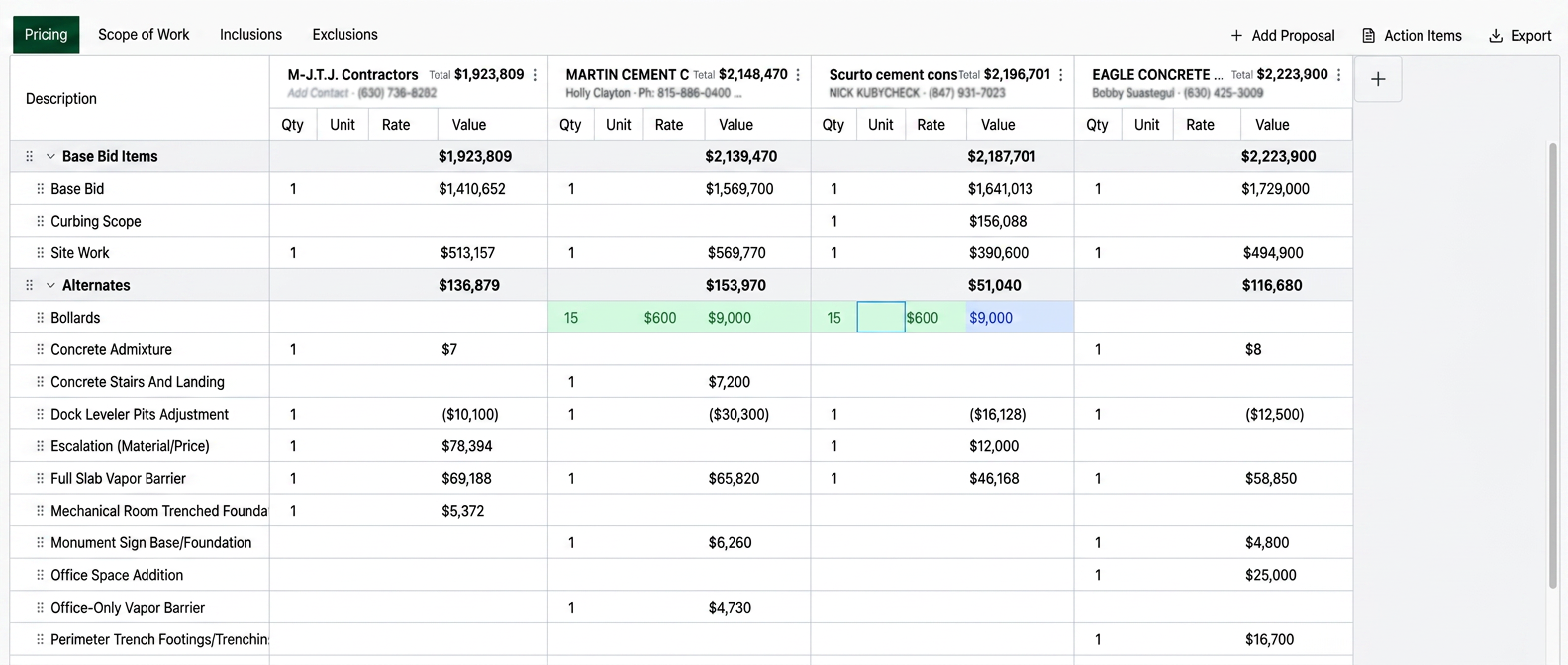Grab drag handle for Base Bid row
This screenshot has height=665, width=1568.
pos(40,189)
